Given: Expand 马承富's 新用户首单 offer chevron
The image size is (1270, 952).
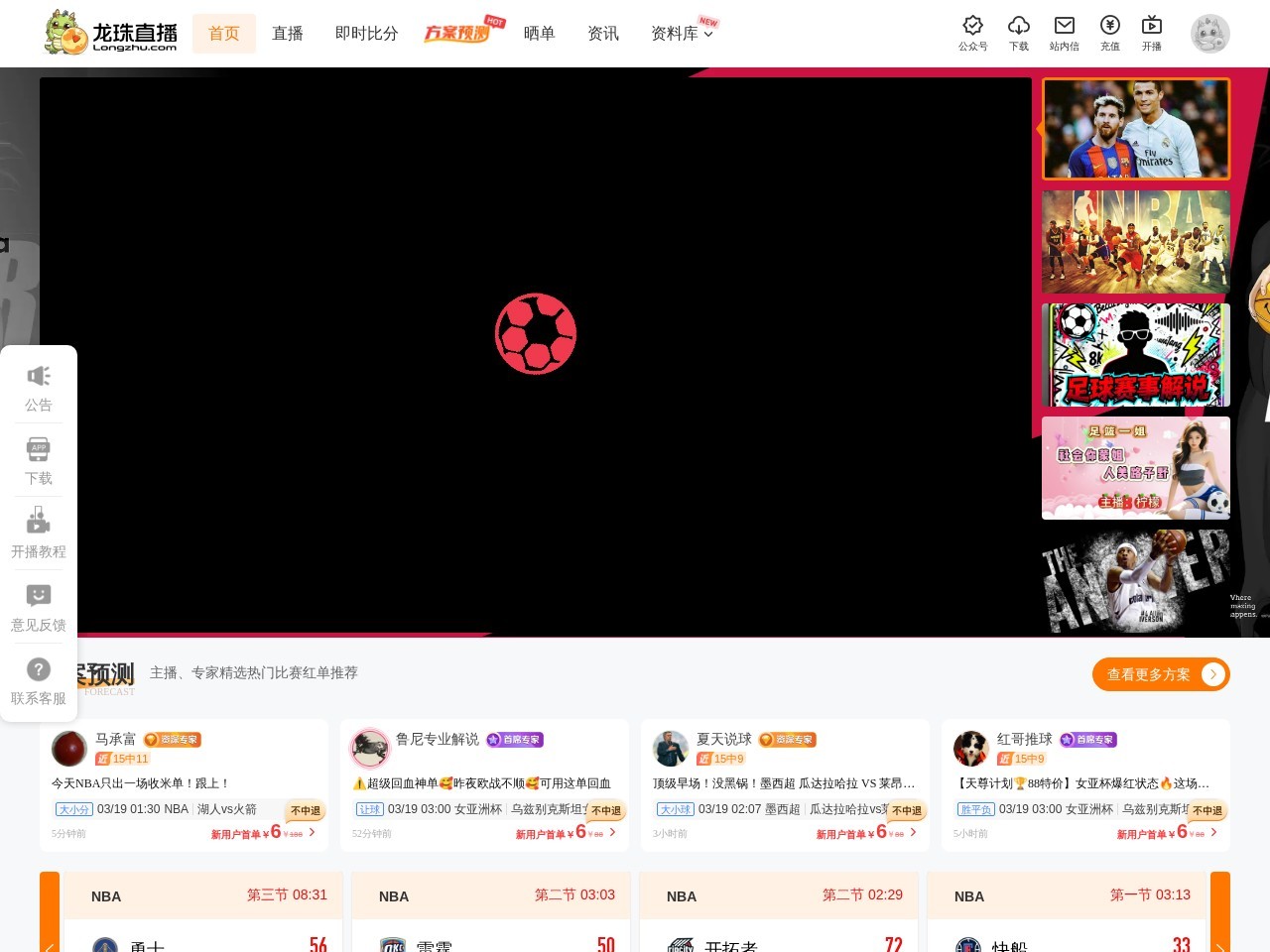Looking at the screenshot, I should pyautogui.click(x=315, y=833).
